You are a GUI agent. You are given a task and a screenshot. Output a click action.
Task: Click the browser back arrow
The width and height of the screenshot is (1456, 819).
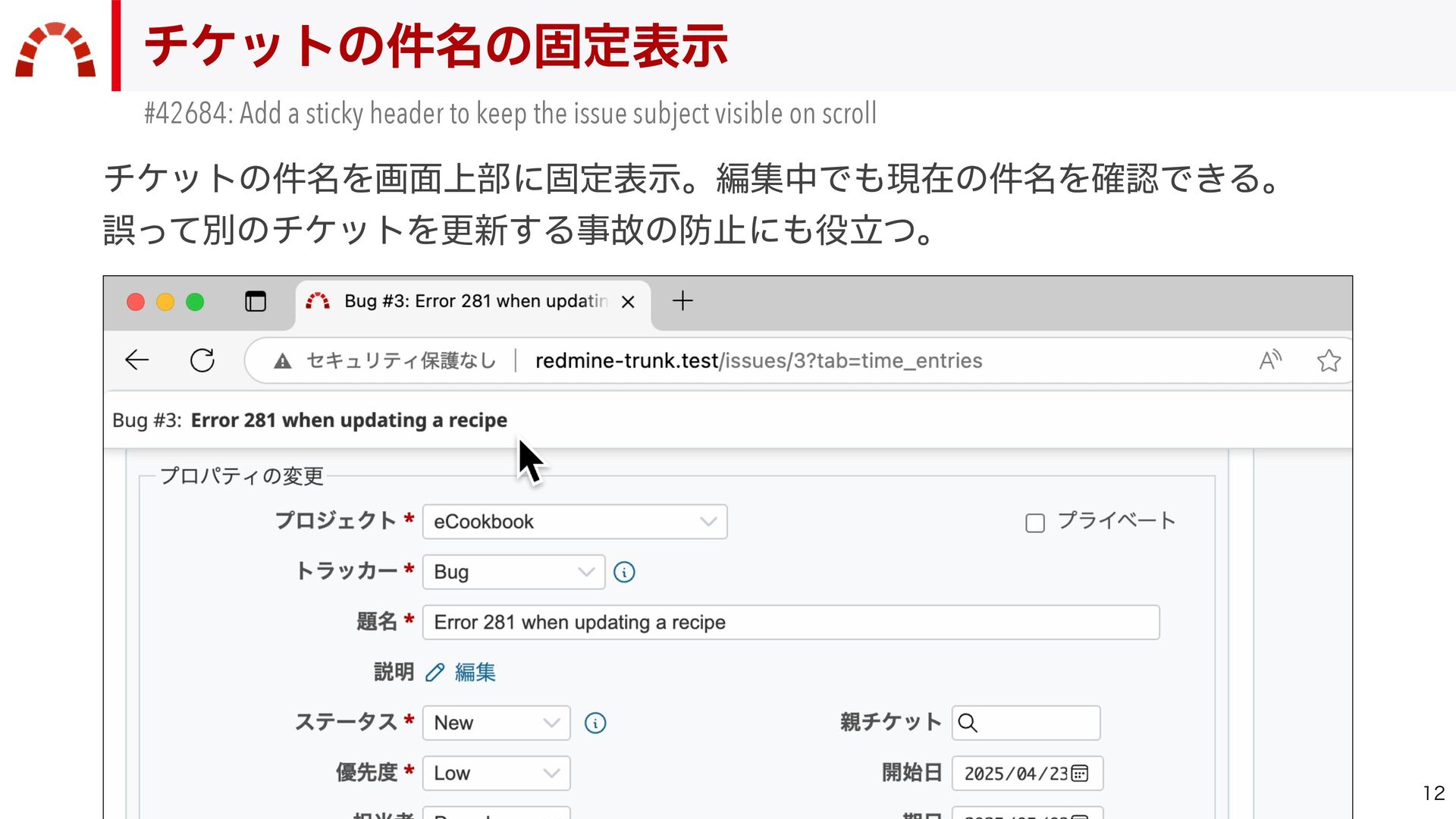coord(137,360)
